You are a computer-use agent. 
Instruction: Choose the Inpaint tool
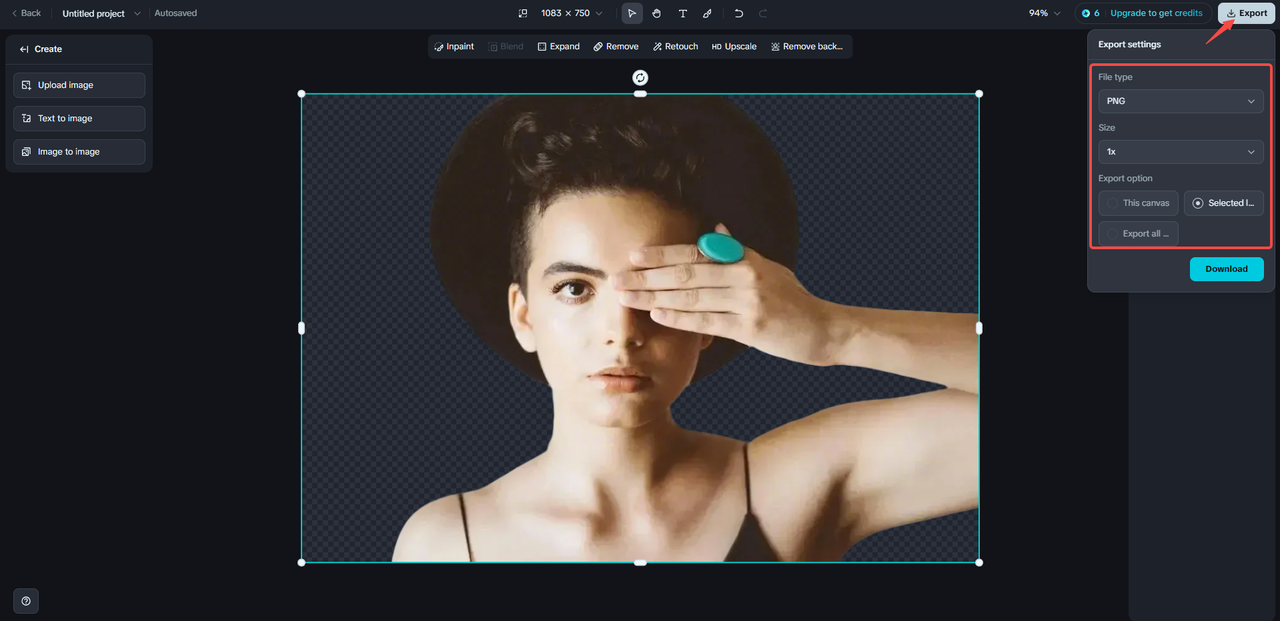(x=454, y=47)
